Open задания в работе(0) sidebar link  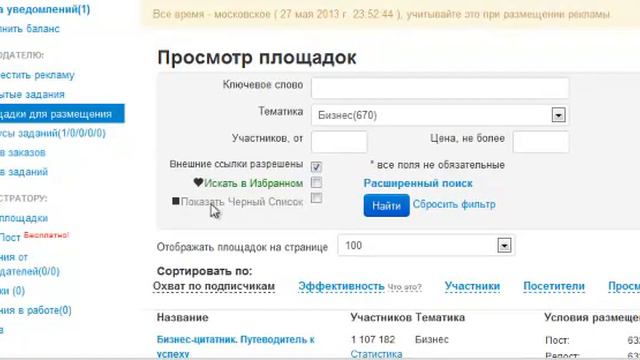click(36, 310)
